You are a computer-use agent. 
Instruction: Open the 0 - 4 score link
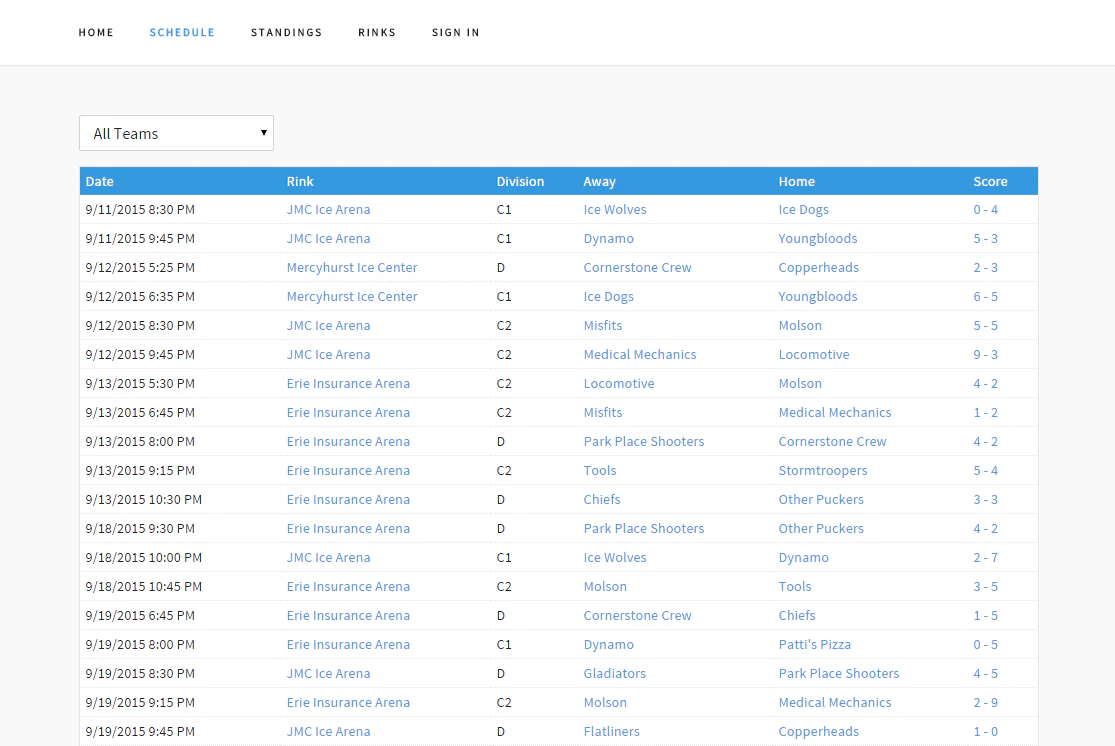coord(986,209)
